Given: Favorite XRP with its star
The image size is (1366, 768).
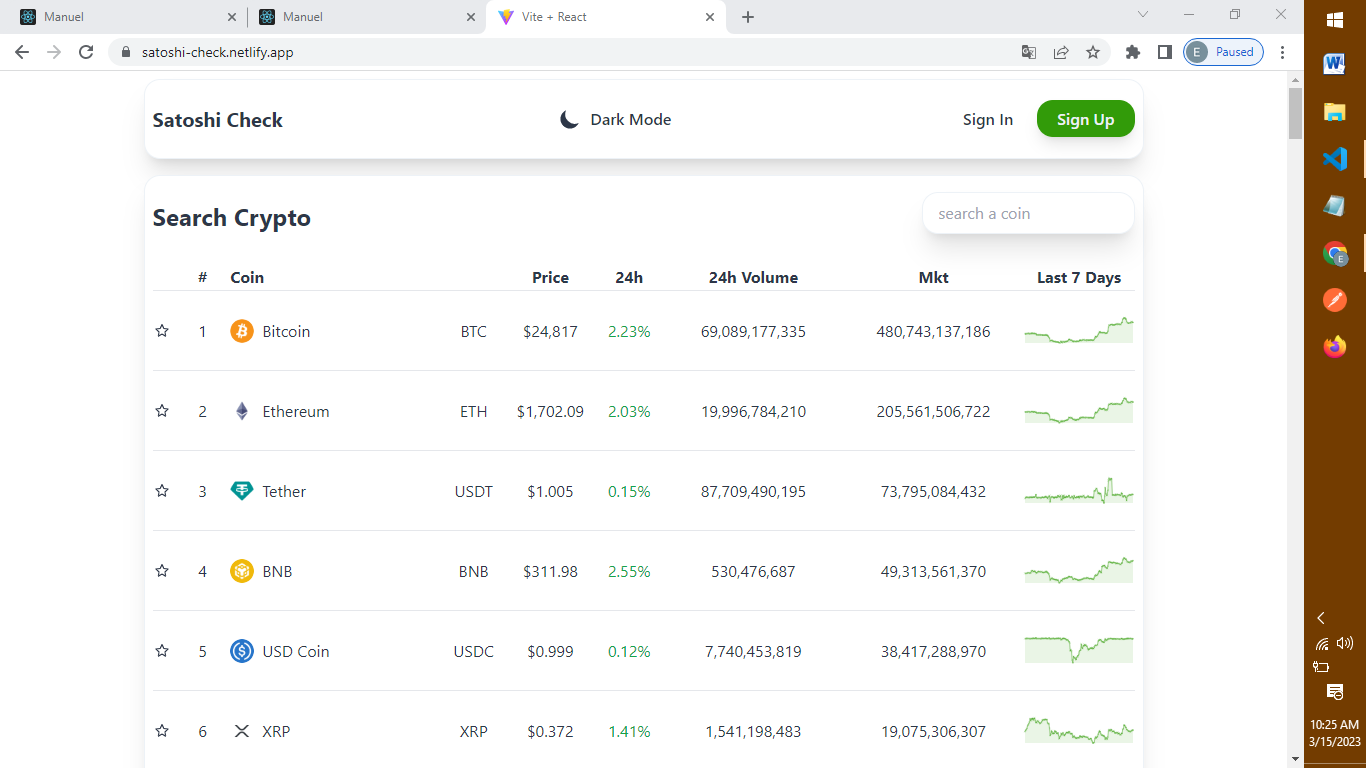Looking at the screenshot, I should coord(162,731).
